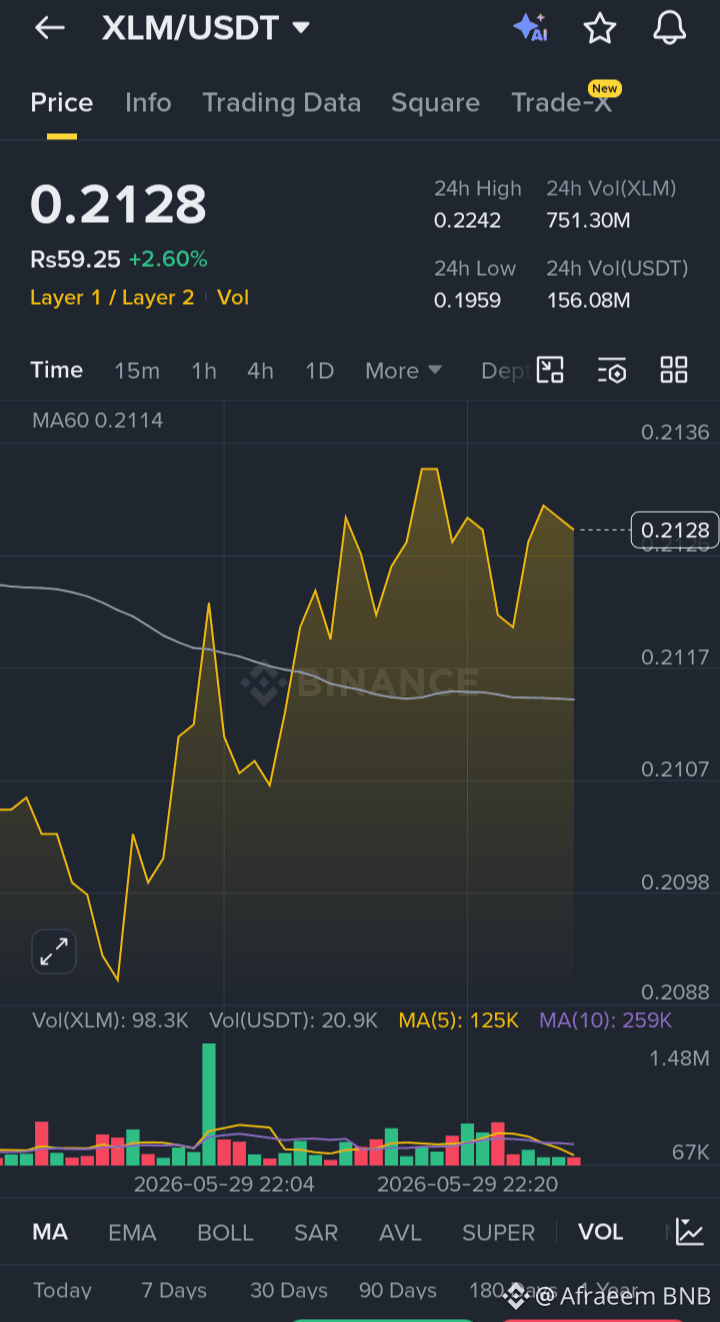Select the 90 Days performance range
The height and width of the screenshot is (1322, 720).
[x=398, y=1291]
